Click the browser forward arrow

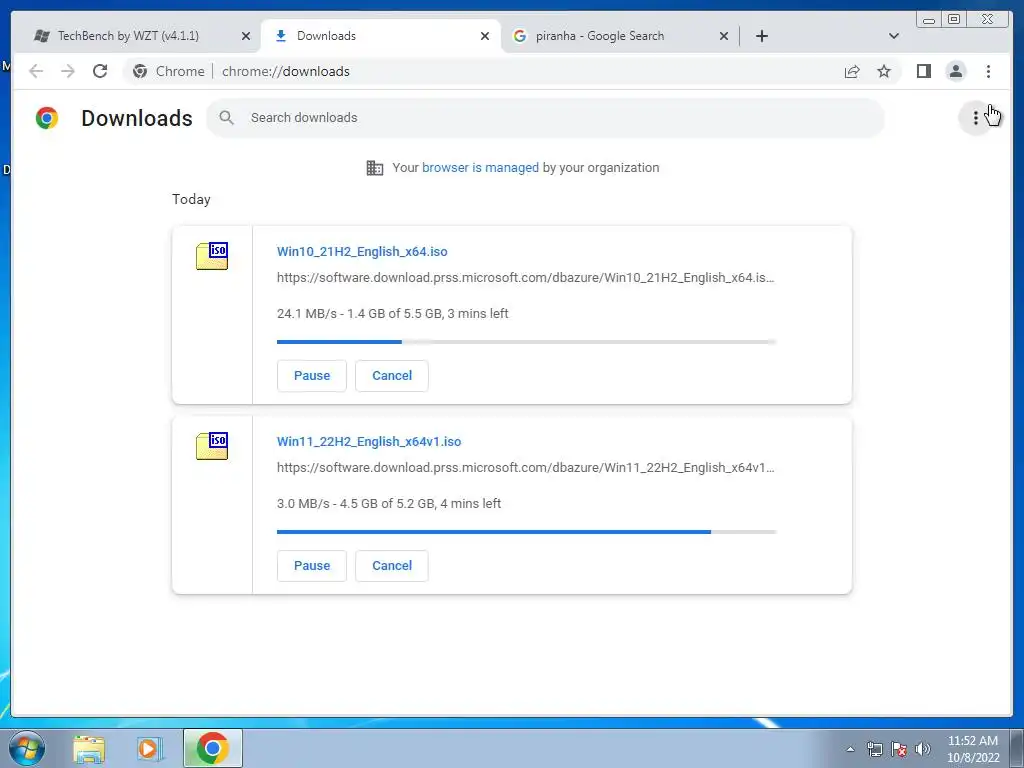[68, 71]
